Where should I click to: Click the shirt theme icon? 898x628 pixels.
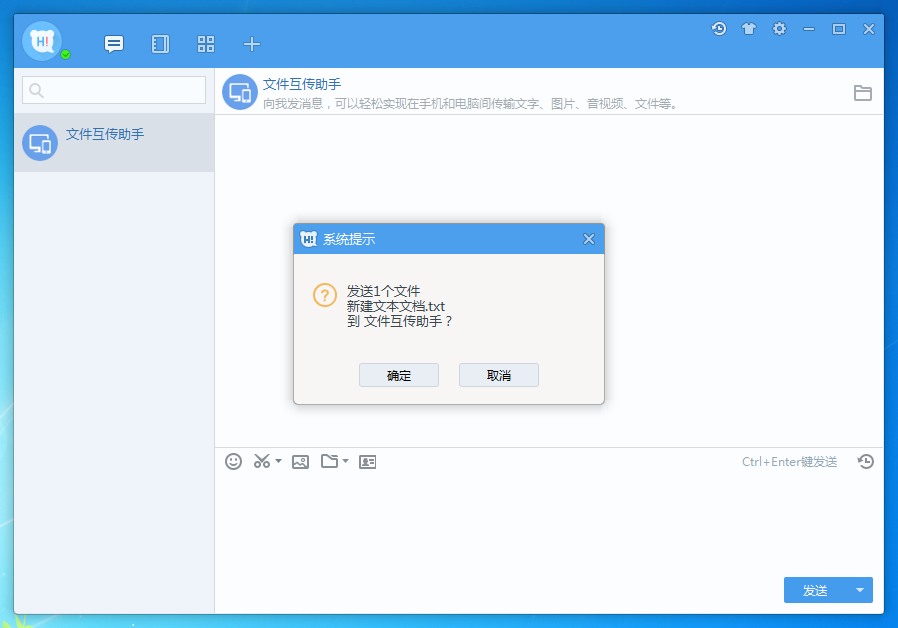point(749,29)
